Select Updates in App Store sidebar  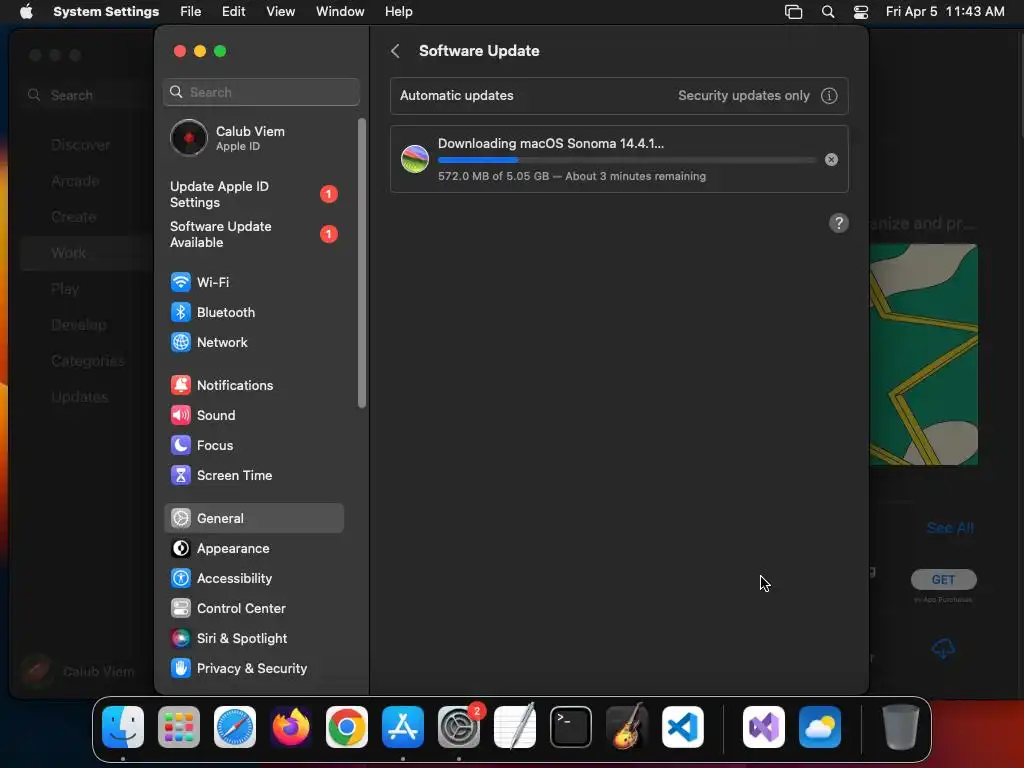80,396
